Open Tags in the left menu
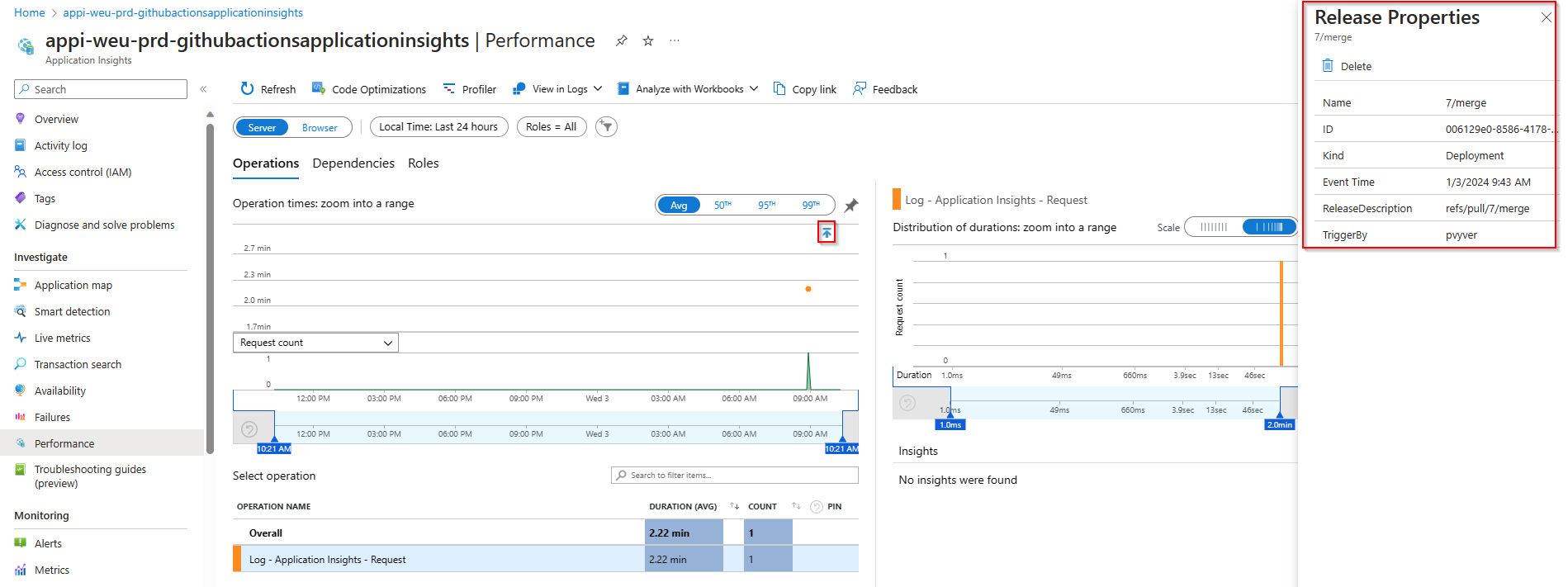 click(x=45, y=198)
